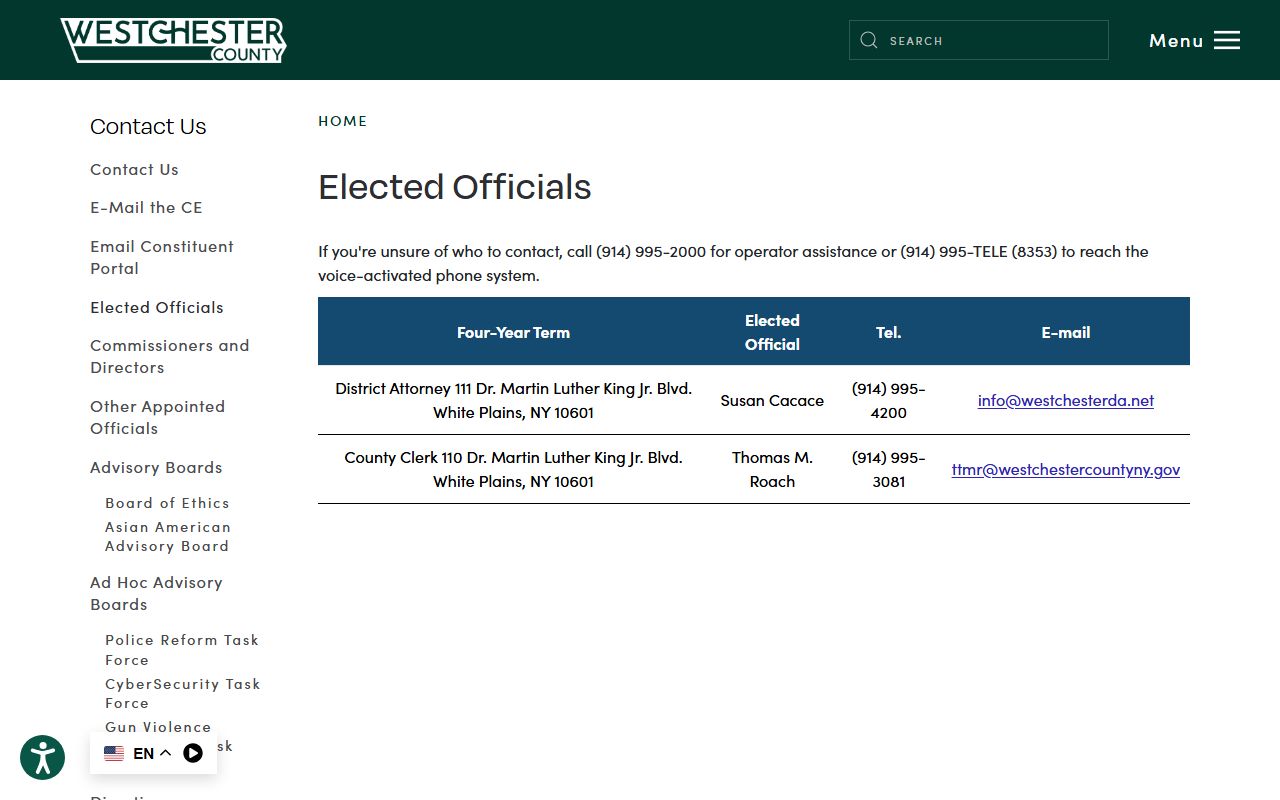This screenshot has width=1280, height=800.
Task: Click the District Attorney address cell
Action: click(x=513, y=400)
